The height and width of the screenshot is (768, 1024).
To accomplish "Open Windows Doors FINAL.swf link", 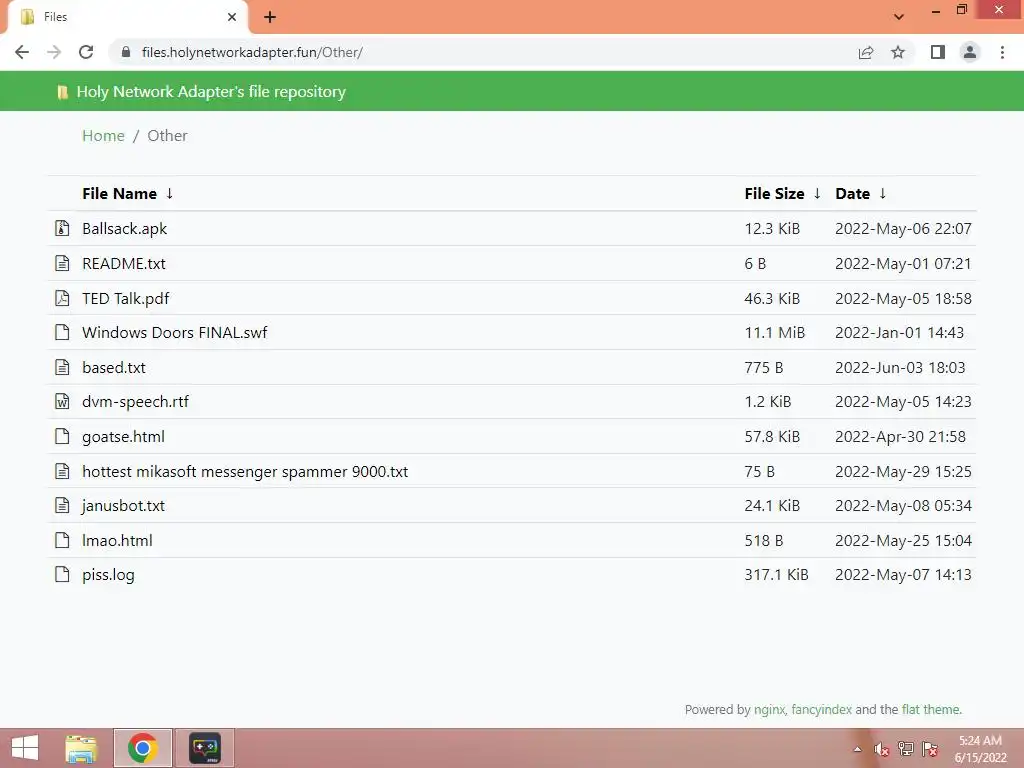I will 174,332.
